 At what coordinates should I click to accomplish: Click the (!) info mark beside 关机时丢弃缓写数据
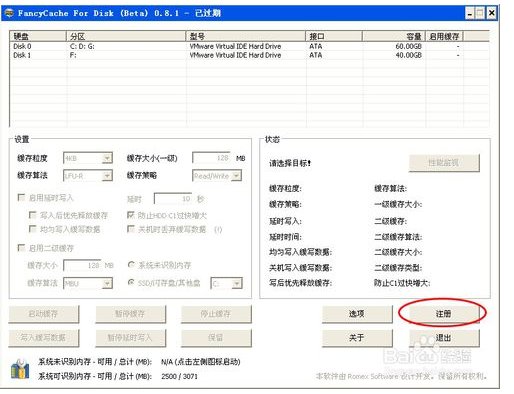(218, 229)
